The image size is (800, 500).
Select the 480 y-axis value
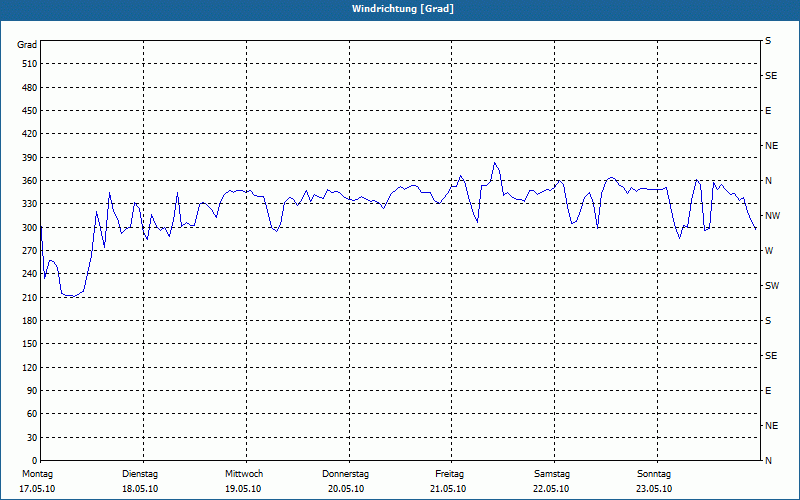(x=30, y=88)
